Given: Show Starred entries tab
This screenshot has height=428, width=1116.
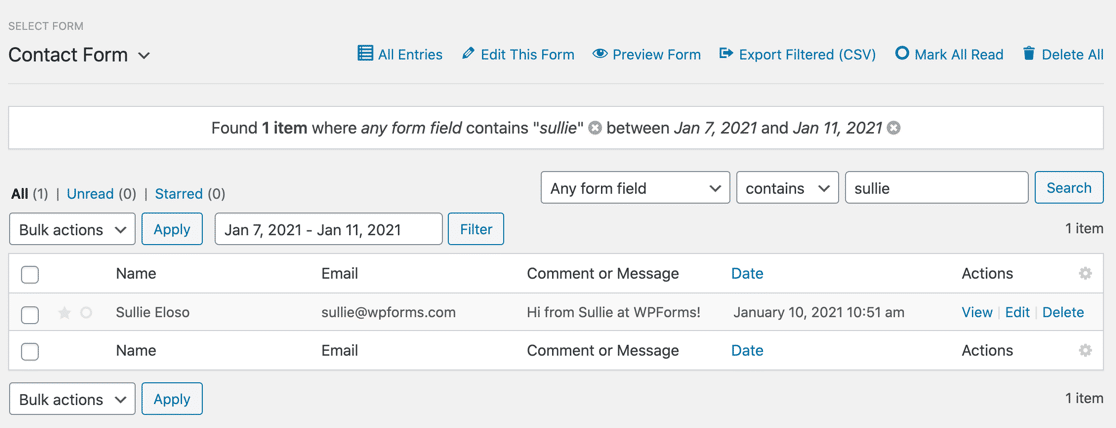Looking at the screenshot, I should point(178,194).
